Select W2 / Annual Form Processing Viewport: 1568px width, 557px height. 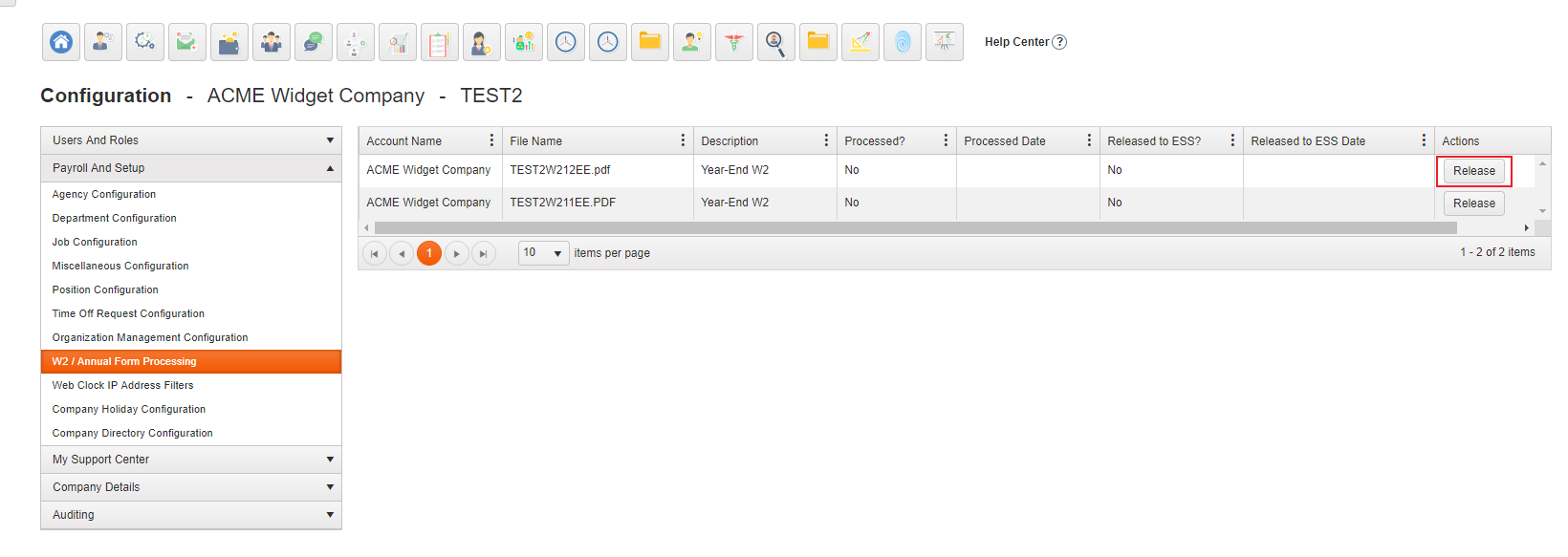click(191, 361)
